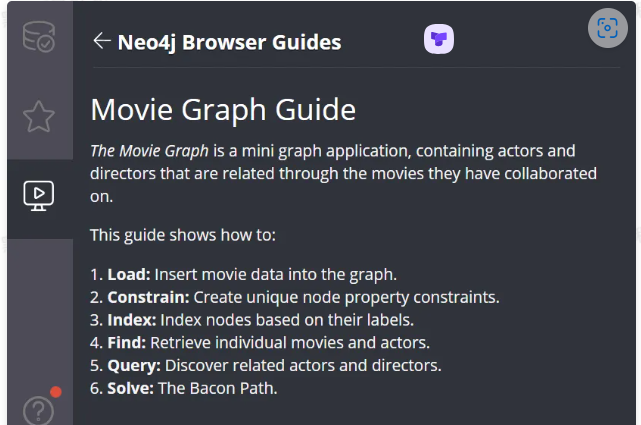
Task: Click list item 'Constrain: Create unique node property constraints'
Action: (295, 297)
